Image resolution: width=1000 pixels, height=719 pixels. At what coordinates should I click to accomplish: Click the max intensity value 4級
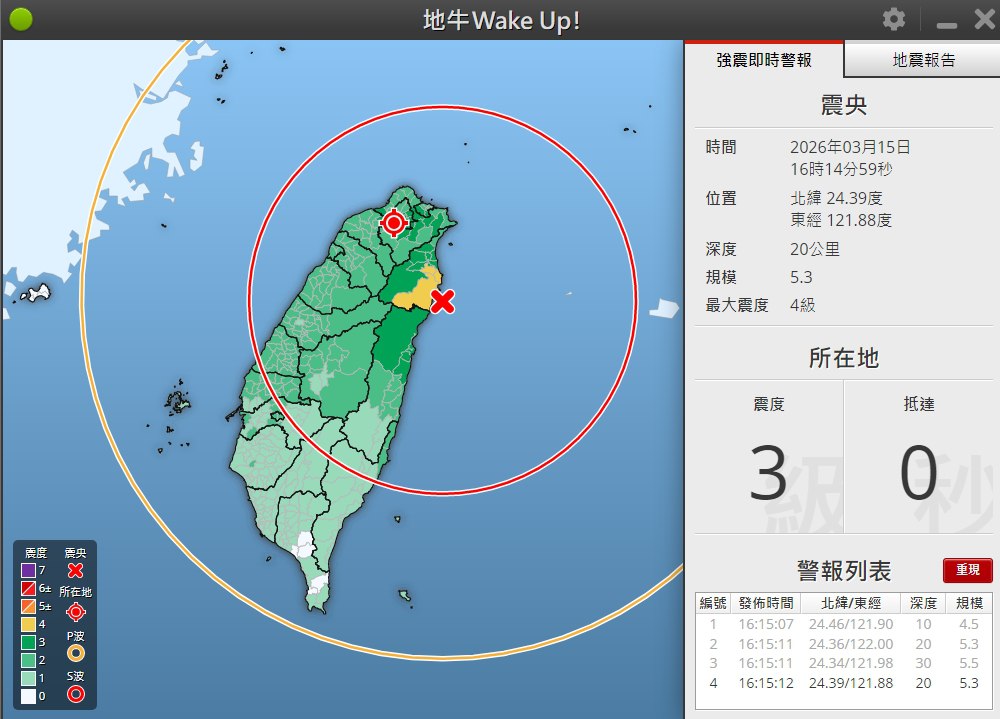802,305
